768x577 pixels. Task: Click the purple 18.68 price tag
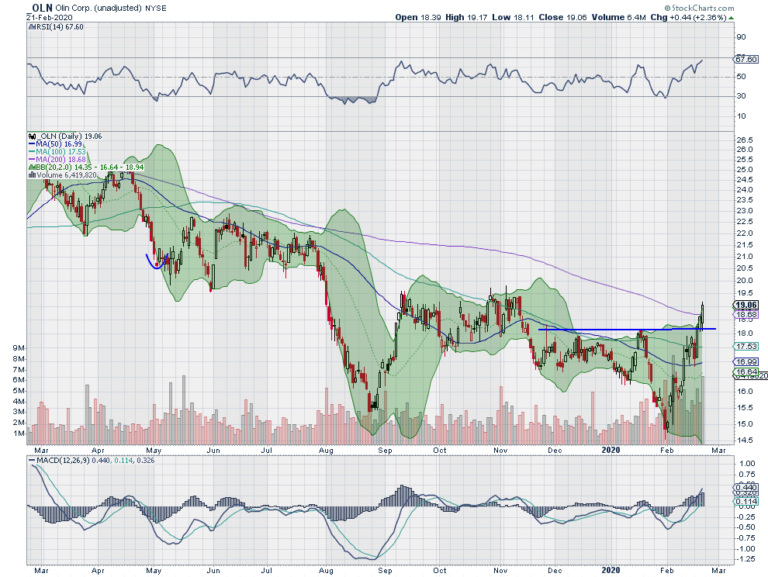746,314
